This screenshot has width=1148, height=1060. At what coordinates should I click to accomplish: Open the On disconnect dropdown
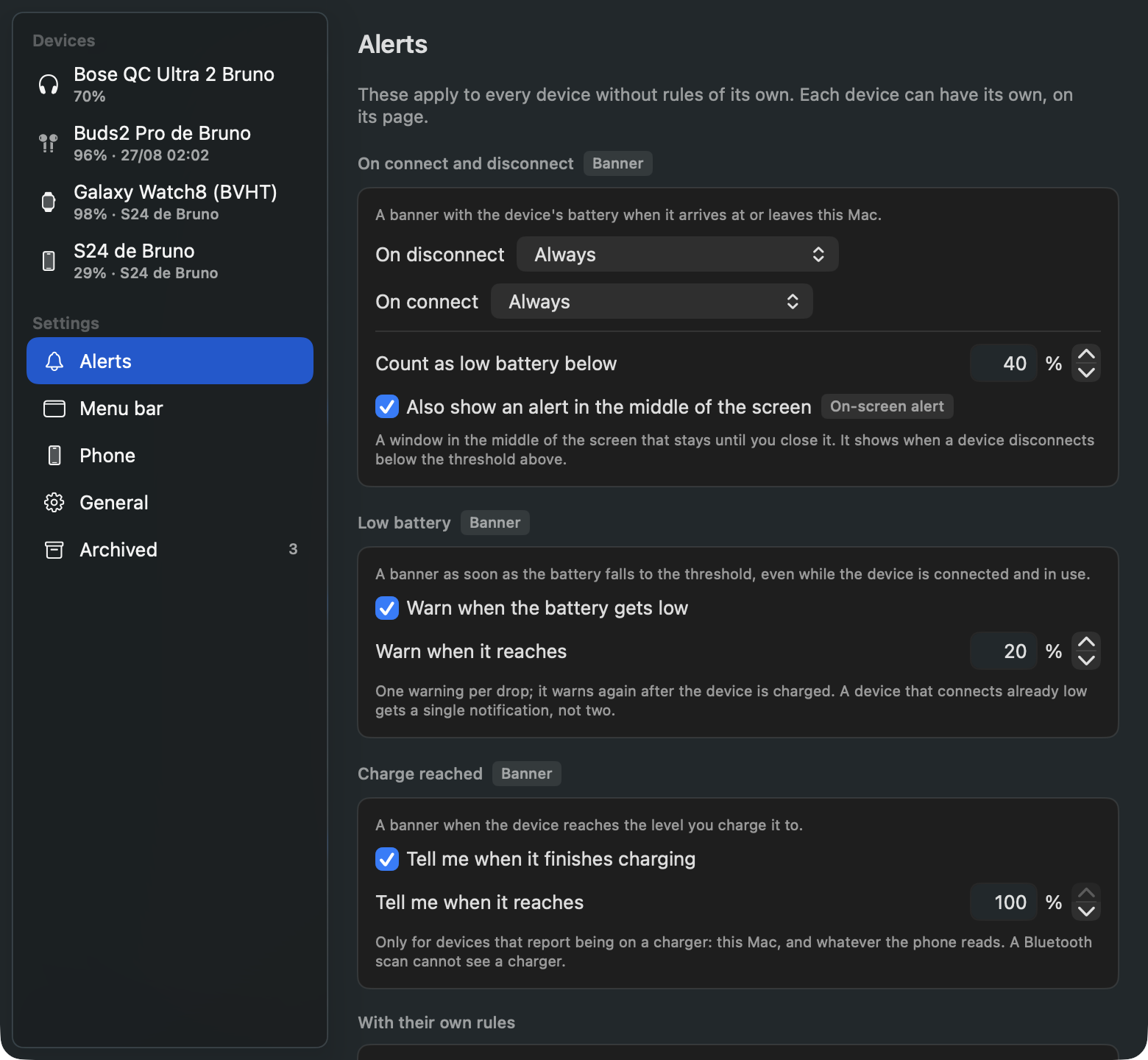[x=678, y=255]
